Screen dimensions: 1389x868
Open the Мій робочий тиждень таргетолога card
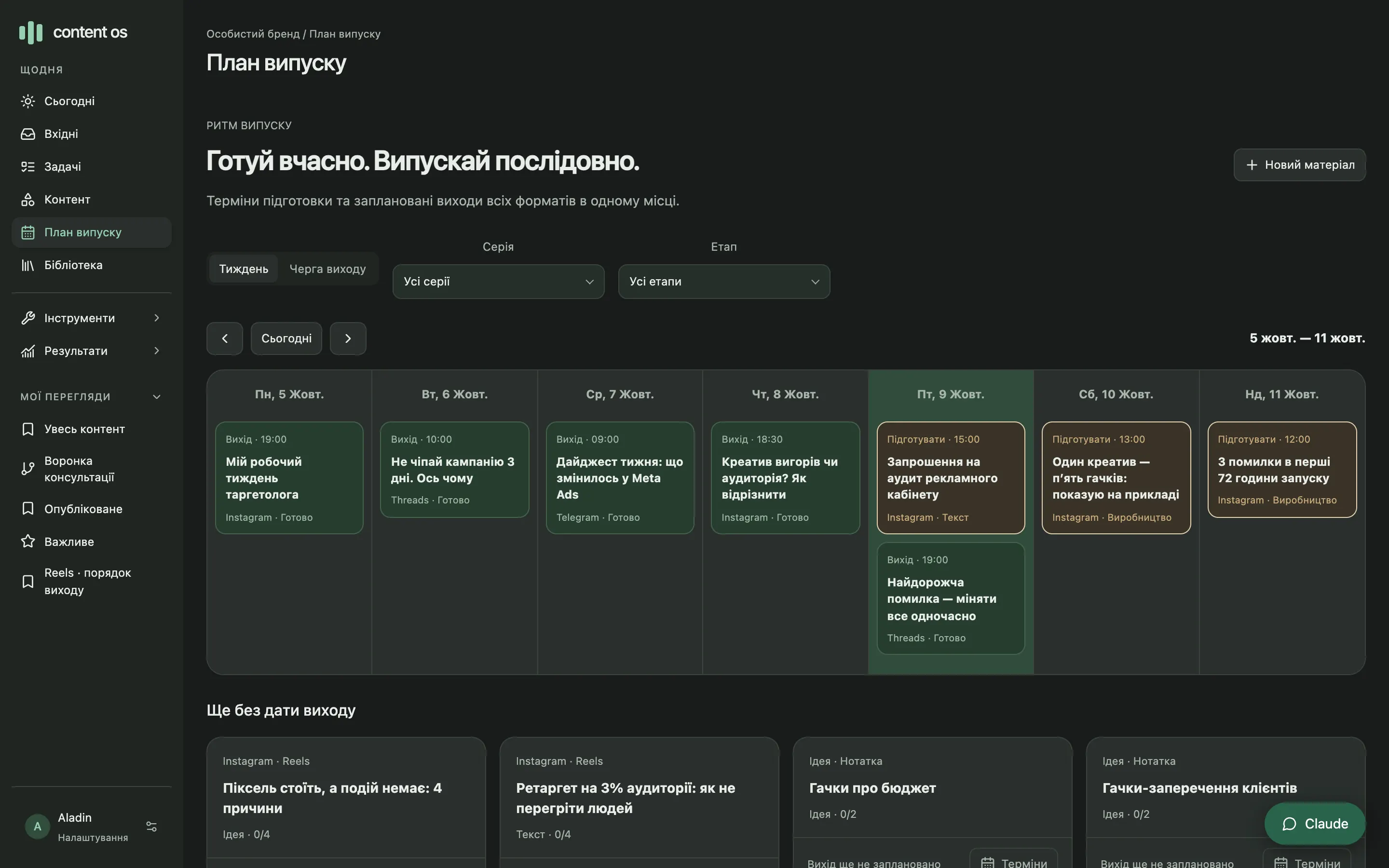pyautogui.click(x=289, y=477)
